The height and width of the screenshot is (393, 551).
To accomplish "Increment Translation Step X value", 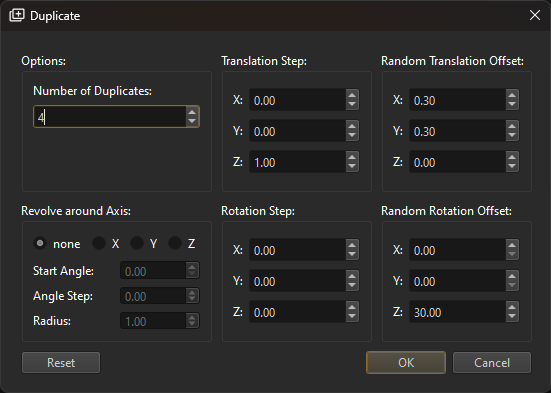I will coord(352,95).
